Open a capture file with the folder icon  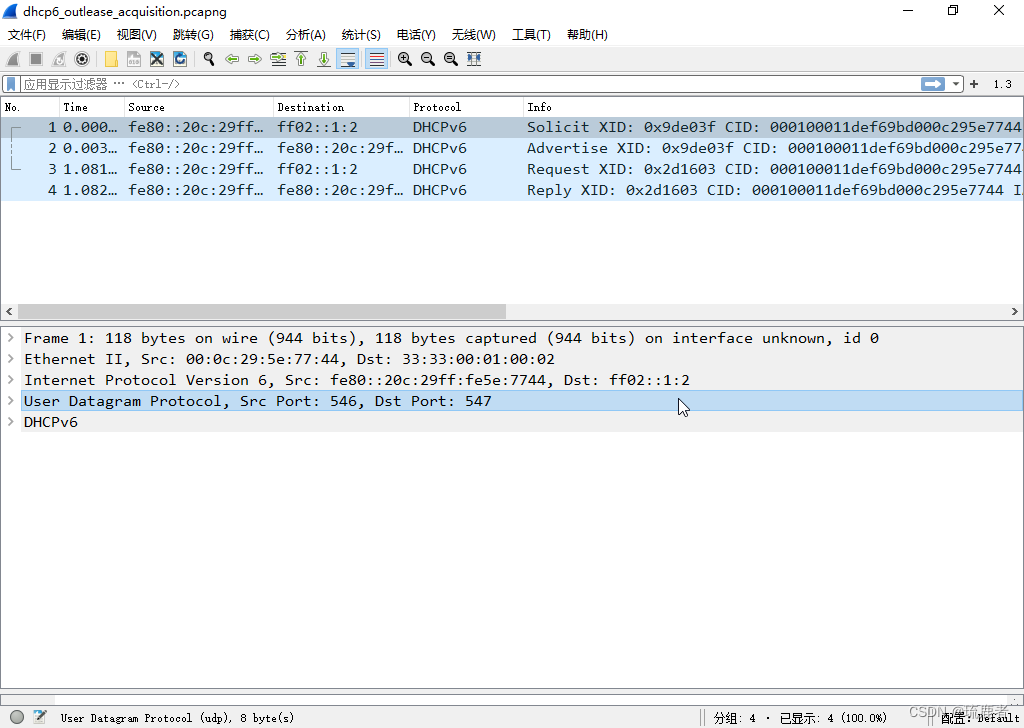[x=111, y=59]
